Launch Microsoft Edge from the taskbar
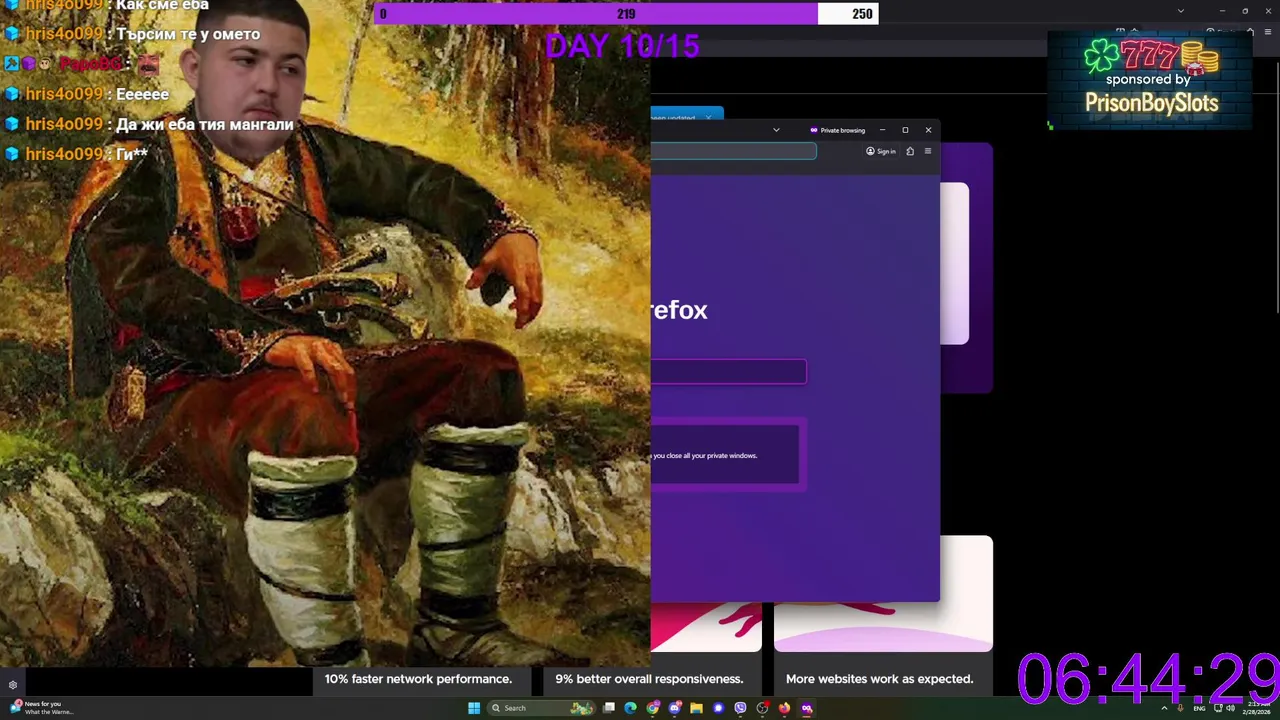Image resolution: width=1280 pixels, height=720 pixels. 630,708
